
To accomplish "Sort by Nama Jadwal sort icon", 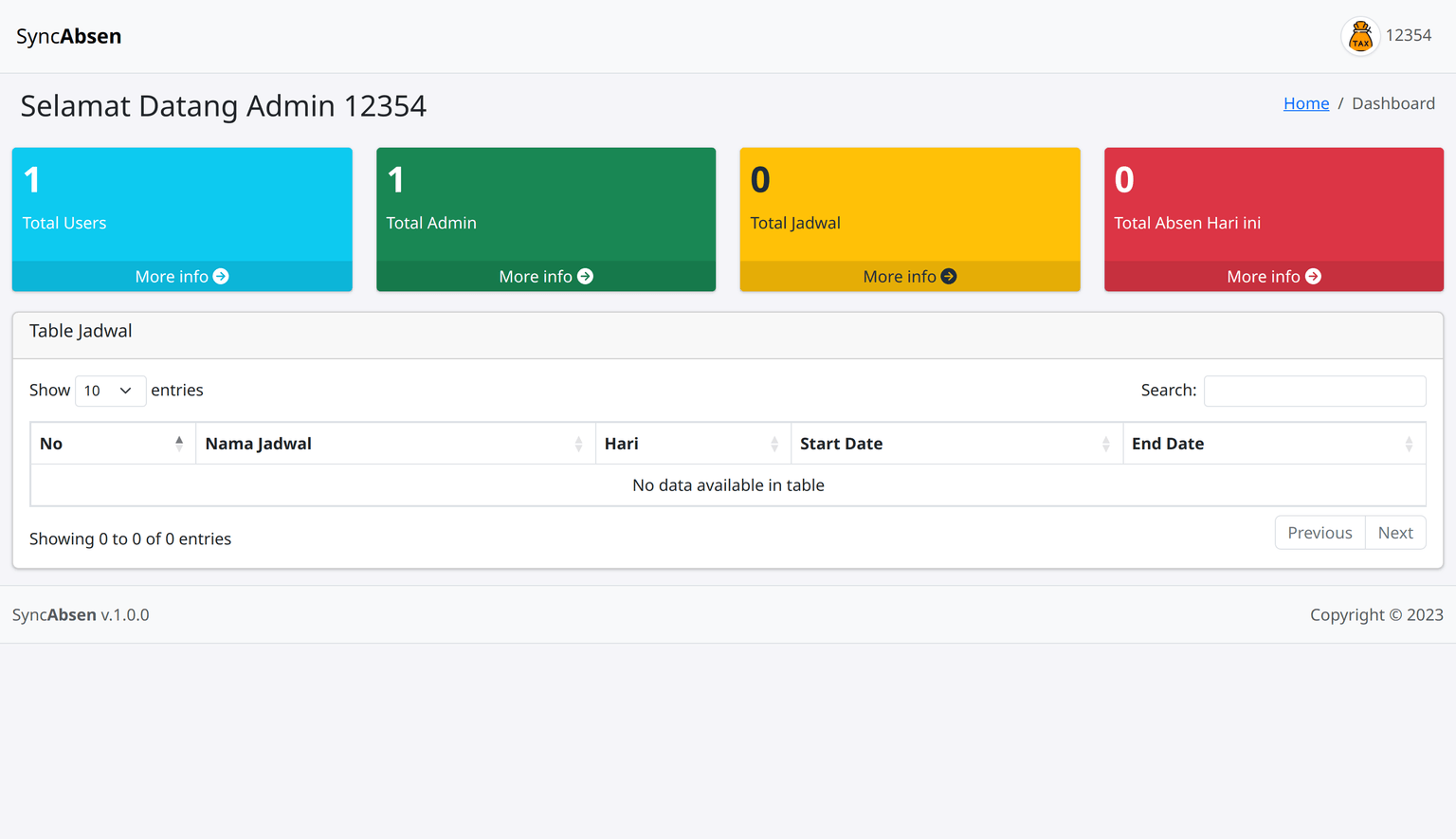I will (x=578, y=444).
